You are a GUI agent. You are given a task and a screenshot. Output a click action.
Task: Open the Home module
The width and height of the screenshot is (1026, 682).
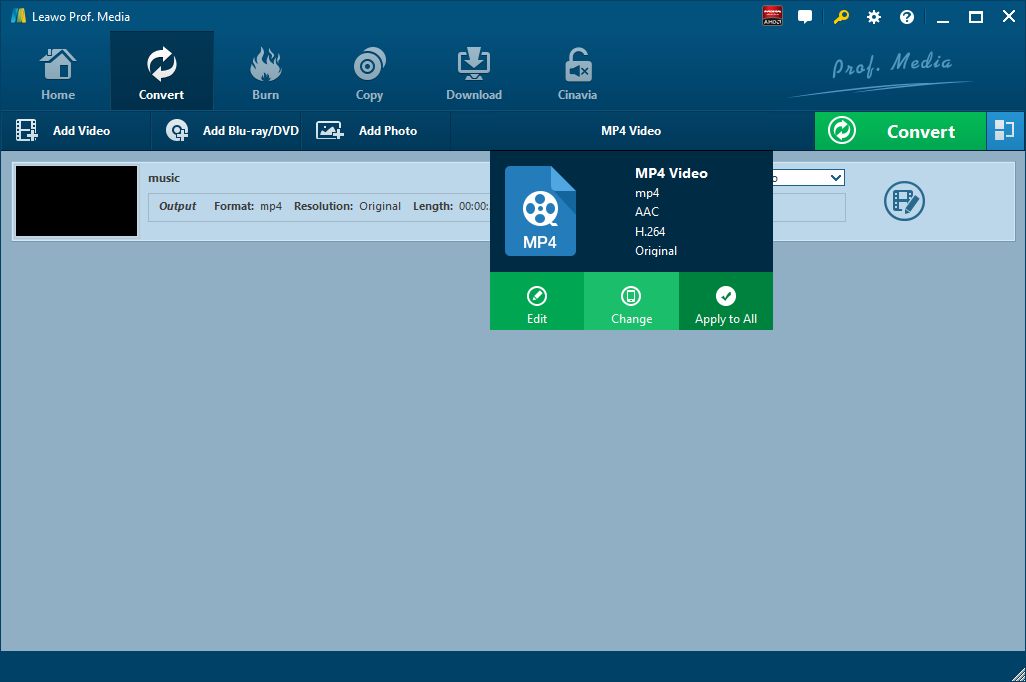(x=58, y=74)
